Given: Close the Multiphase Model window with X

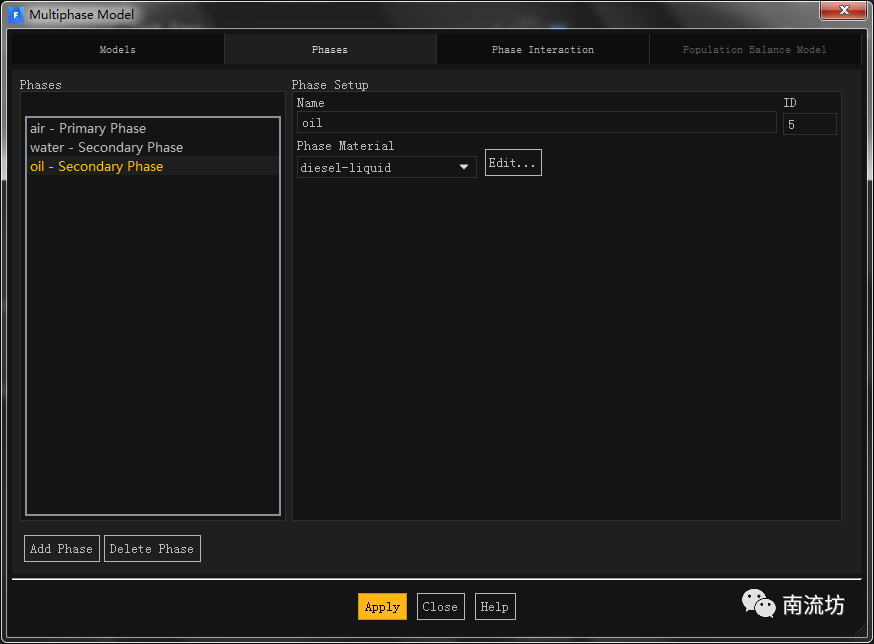Looking at the screenshot, I should point(843,11).
